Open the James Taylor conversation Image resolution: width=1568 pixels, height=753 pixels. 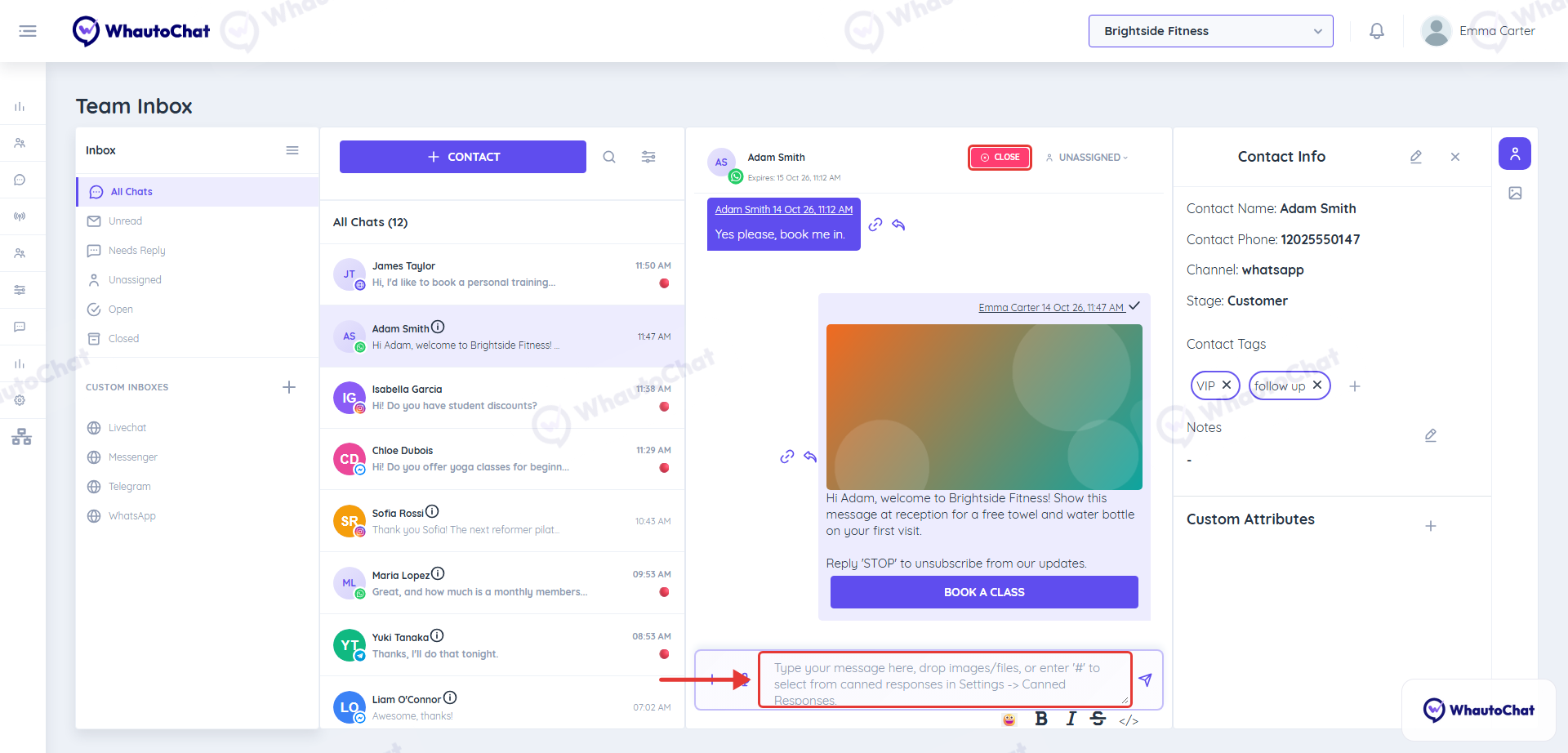pyautogui.click(x=502, y=274)
